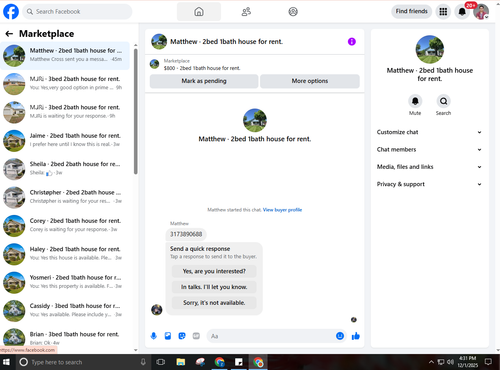Image resolution: width=500 pixels, height=370 pixels.
Task: Click the taskbar volume speaker icon
Action: coord(450,362)
